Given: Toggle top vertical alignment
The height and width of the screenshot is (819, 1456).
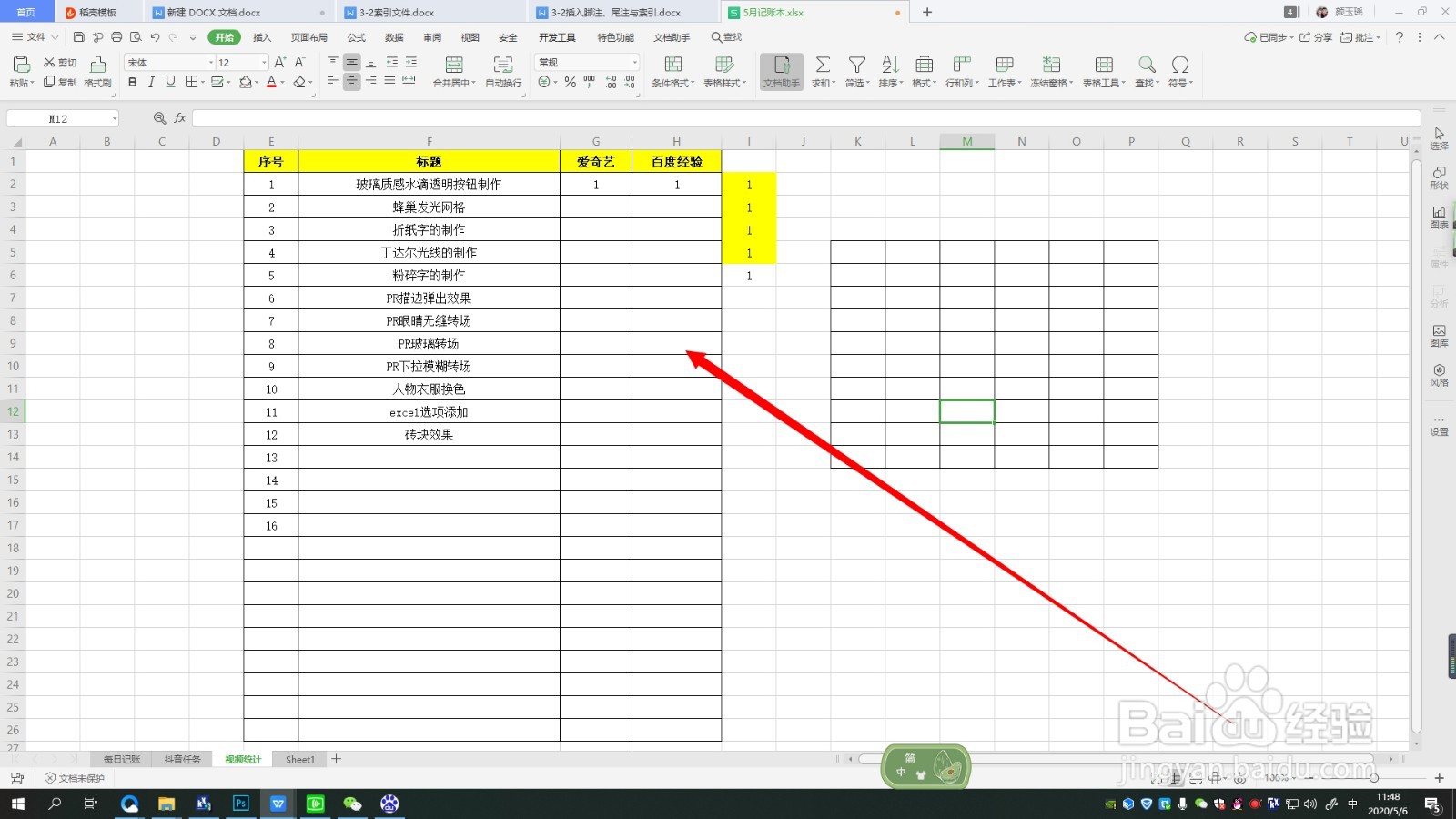Looking at the screenshot, I should (x=332, y=62).
